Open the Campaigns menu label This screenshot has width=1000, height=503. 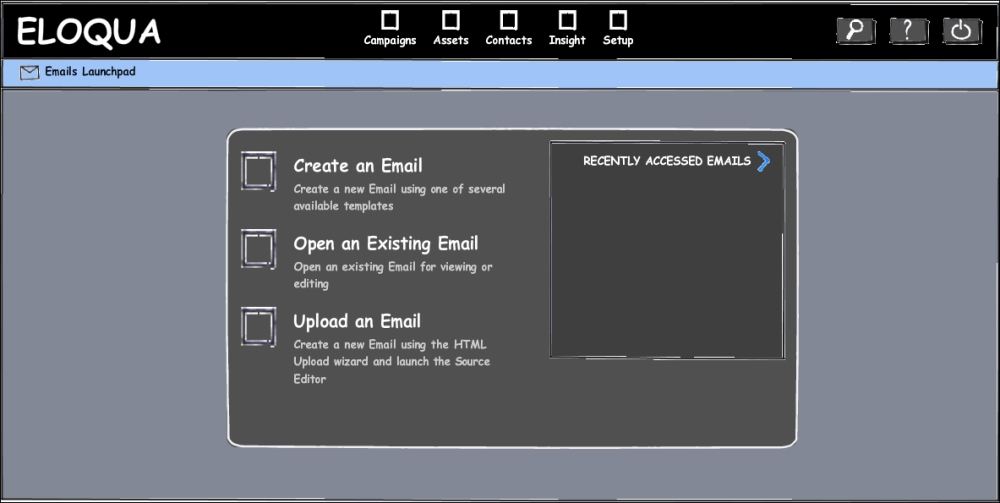[390, 40]
